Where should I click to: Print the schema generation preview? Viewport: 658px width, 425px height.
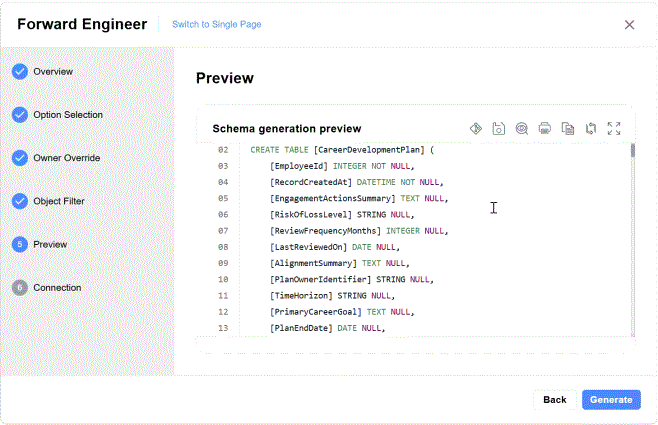[x=545, y=128]
